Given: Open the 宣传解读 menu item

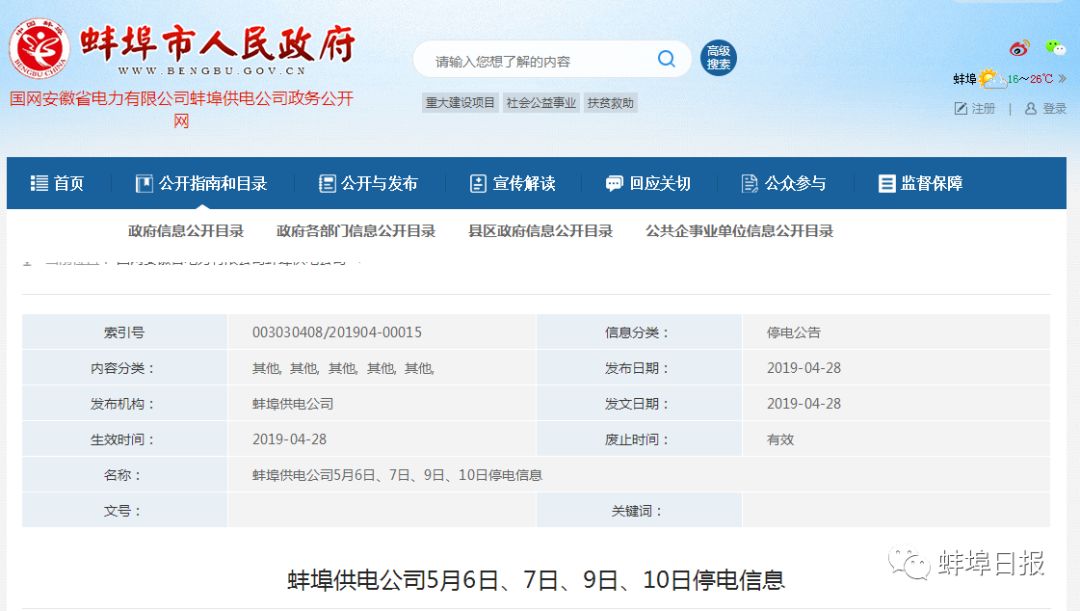Looking at the screenshot, I should click(512, 183).
